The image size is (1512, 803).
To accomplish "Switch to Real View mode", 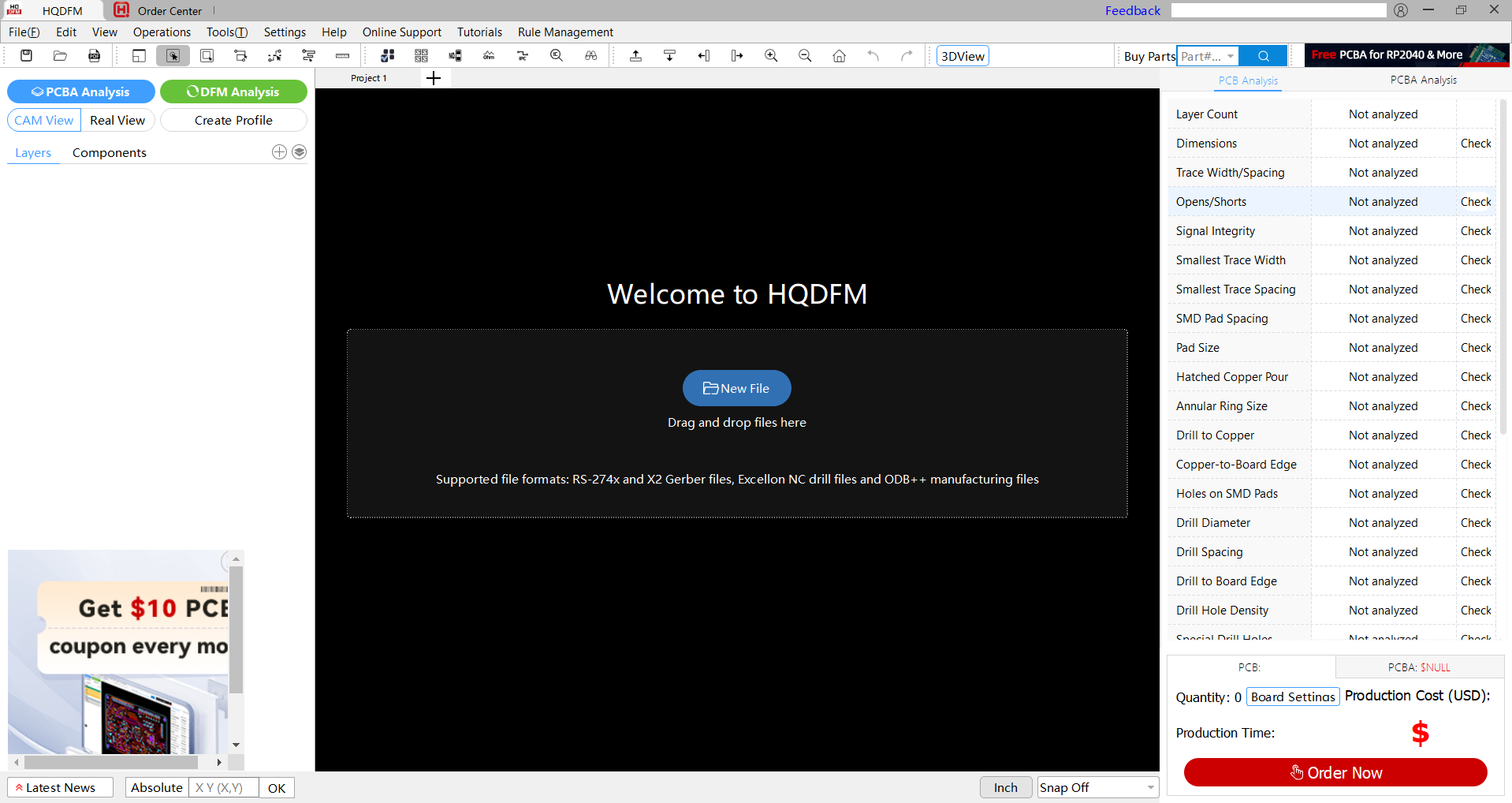I will (x=117, y=120).
